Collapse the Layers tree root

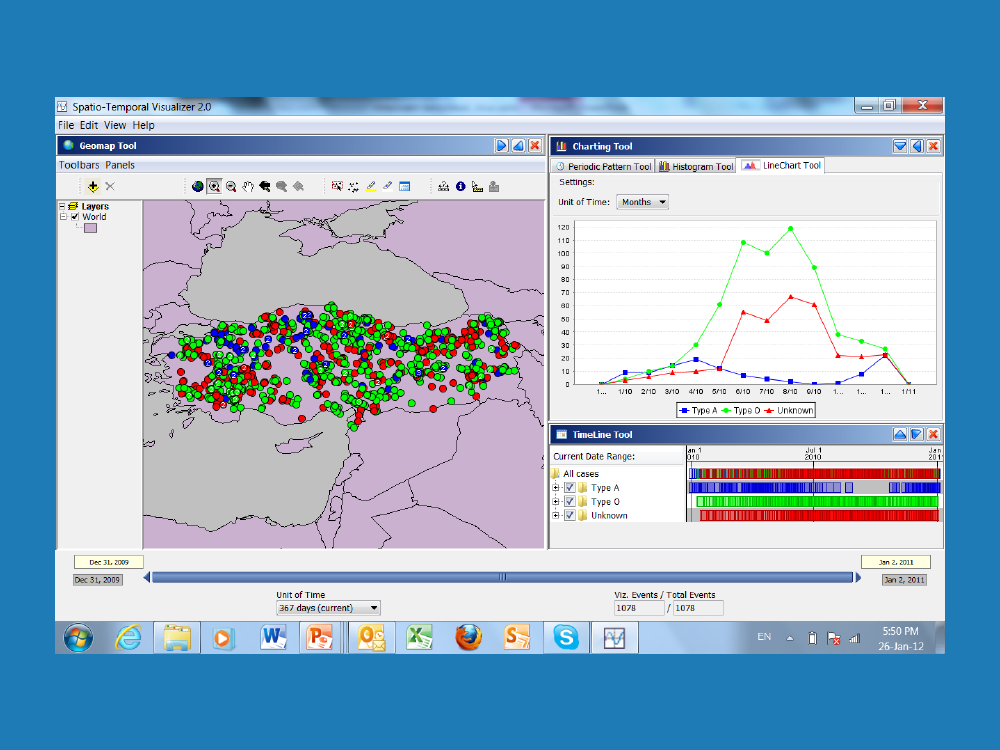tap(62, 207)
